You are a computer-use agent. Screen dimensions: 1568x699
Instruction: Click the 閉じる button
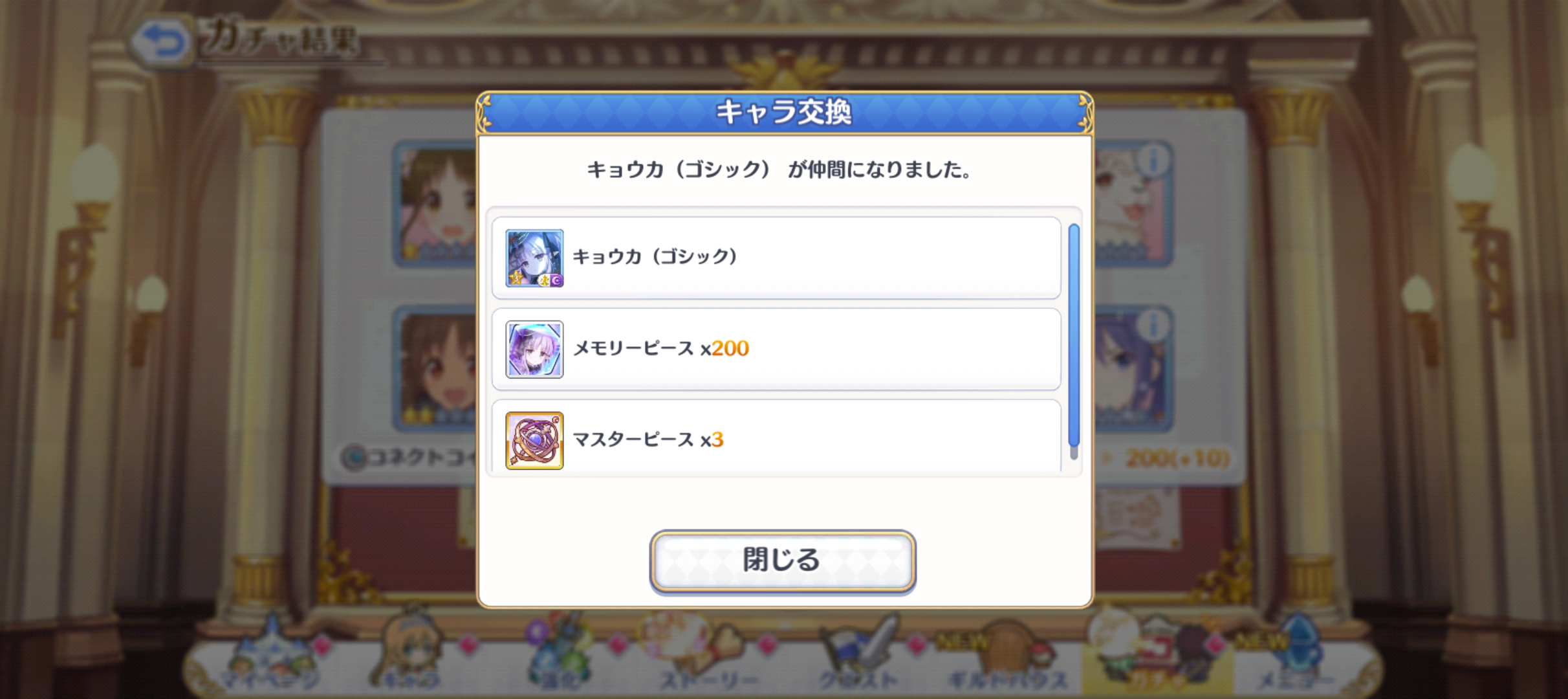pos(782,560)
